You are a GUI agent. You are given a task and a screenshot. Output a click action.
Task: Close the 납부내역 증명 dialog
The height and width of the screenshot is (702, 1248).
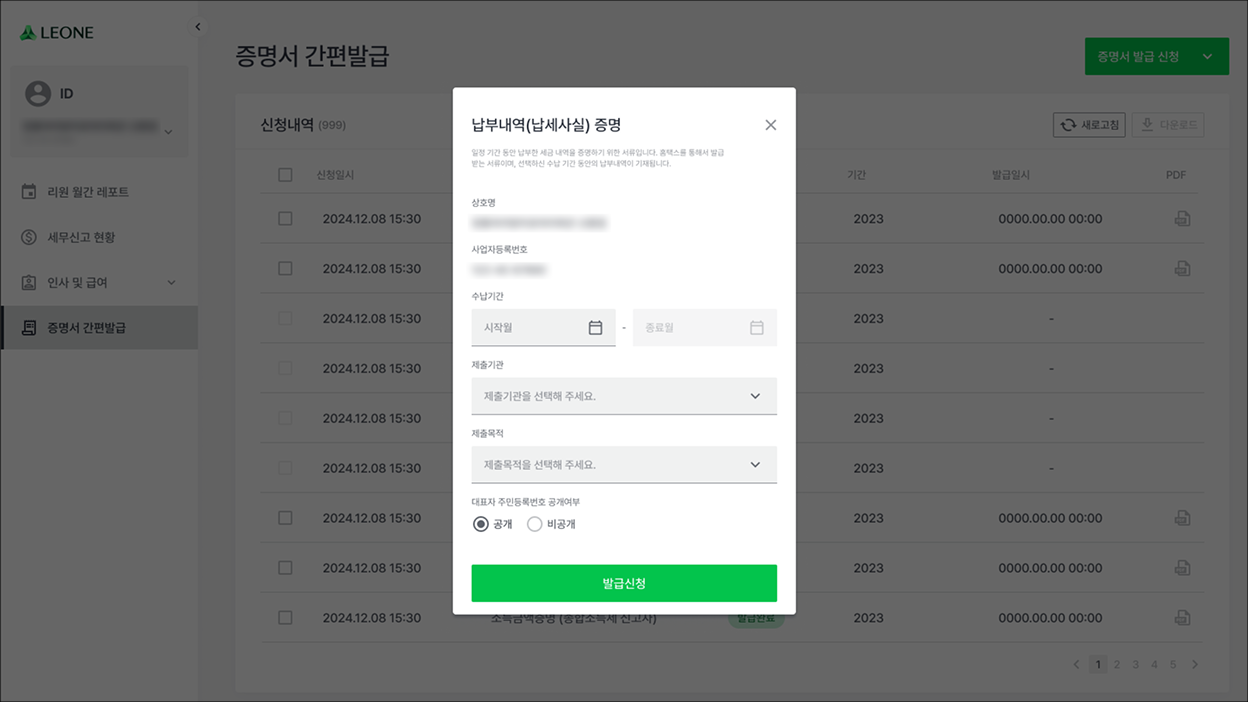click(770, 125)
